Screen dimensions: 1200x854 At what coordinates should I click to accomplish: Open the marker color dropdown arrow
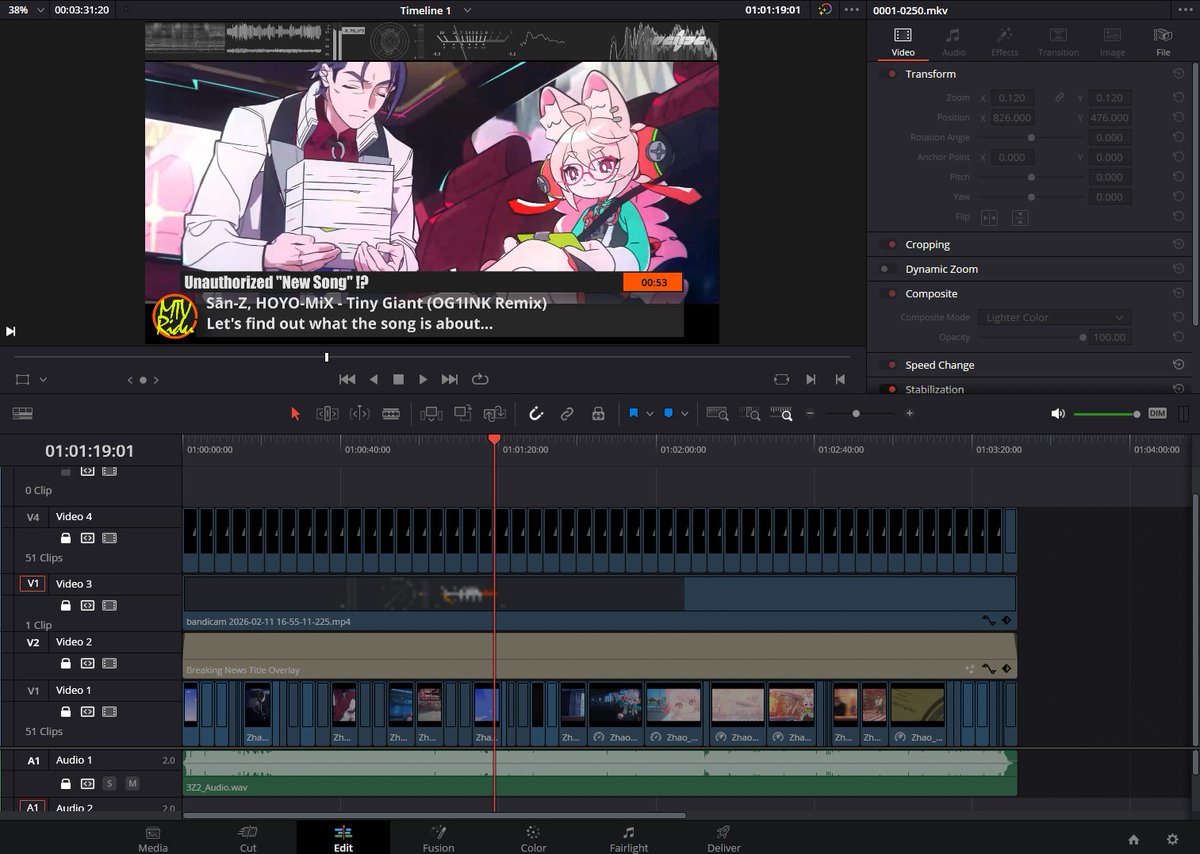685,414
